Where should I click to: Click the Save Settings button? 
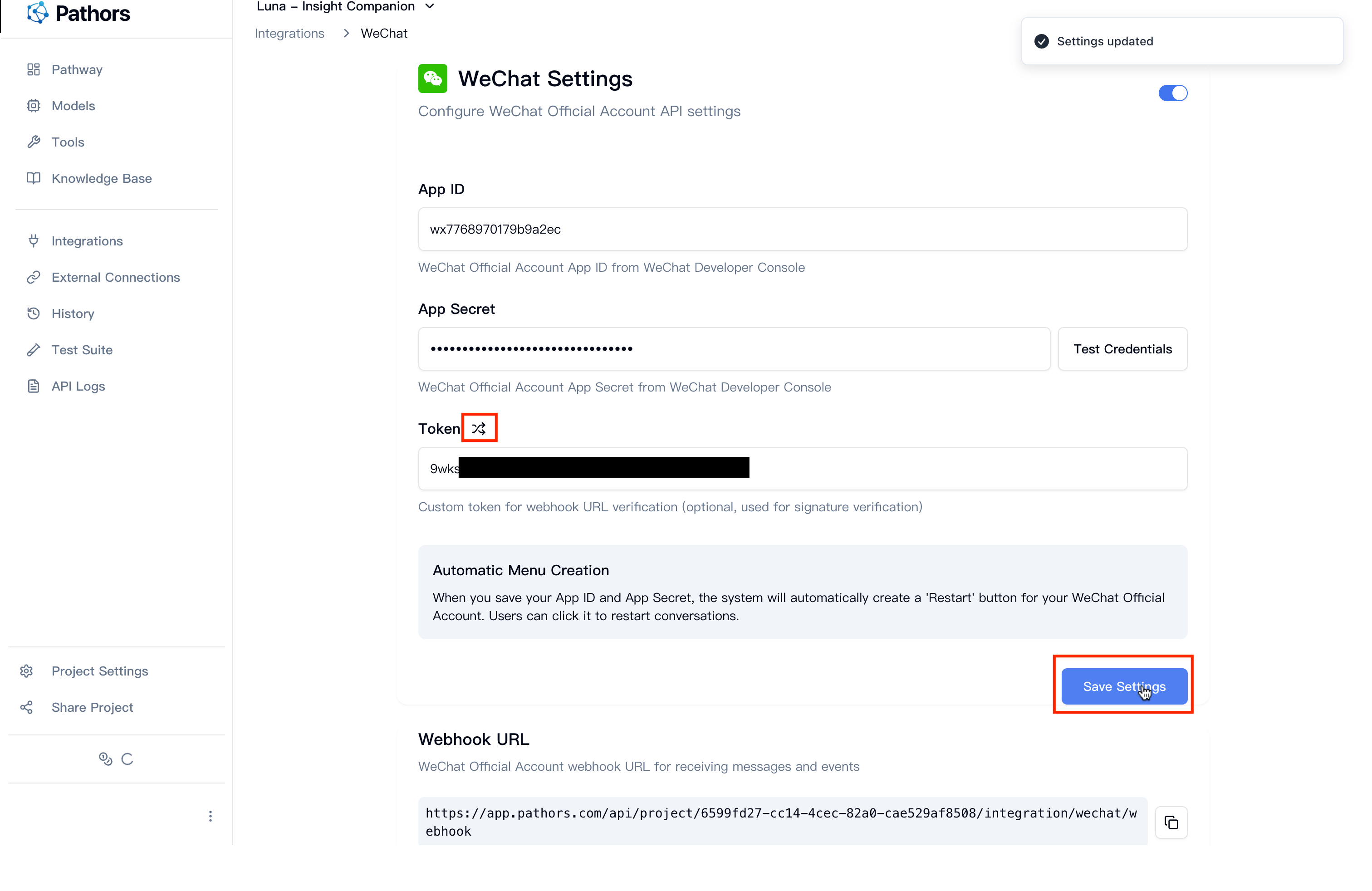coord(1123,686)
